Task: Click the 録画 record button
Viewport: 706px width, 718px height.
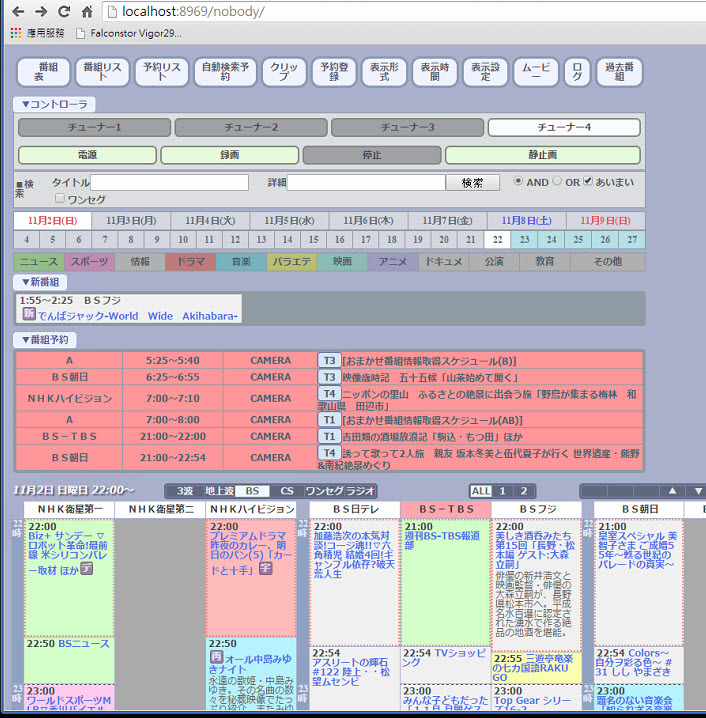Action: coord(230,155)
